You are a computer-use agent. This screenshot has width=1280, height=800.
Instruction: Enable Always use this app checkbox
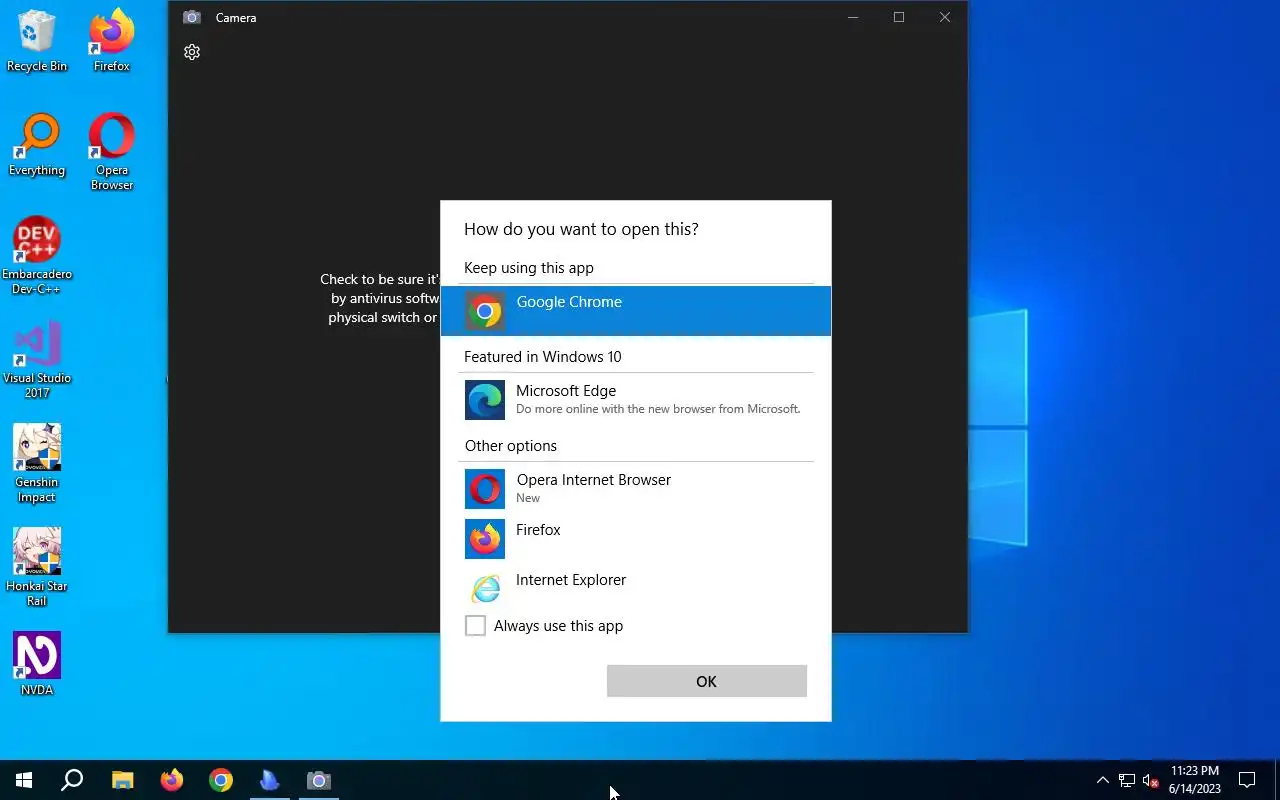click(476, 626)
